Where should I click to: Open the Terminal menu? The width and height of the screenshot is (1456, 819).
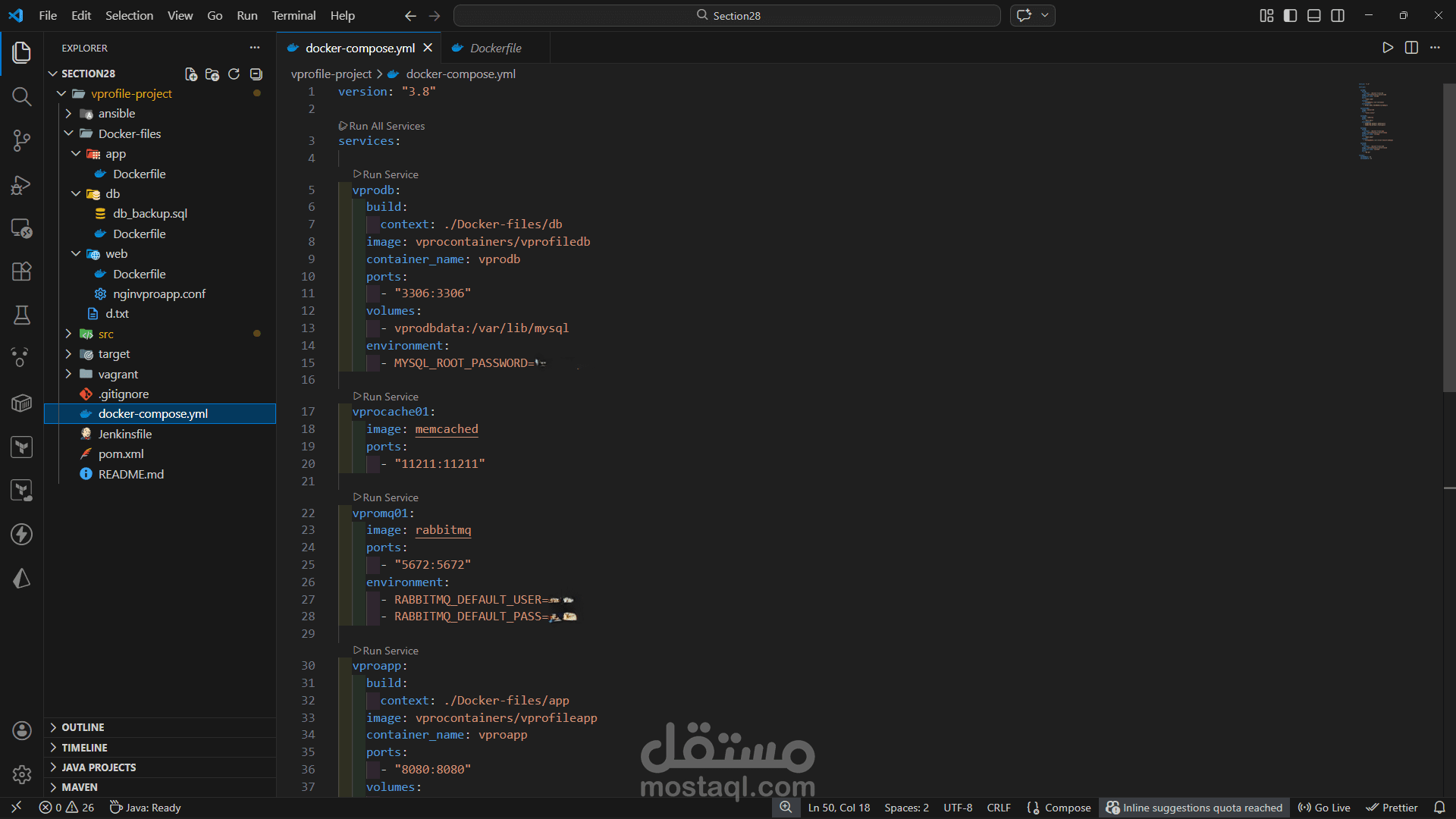click(x=293, y=15)
